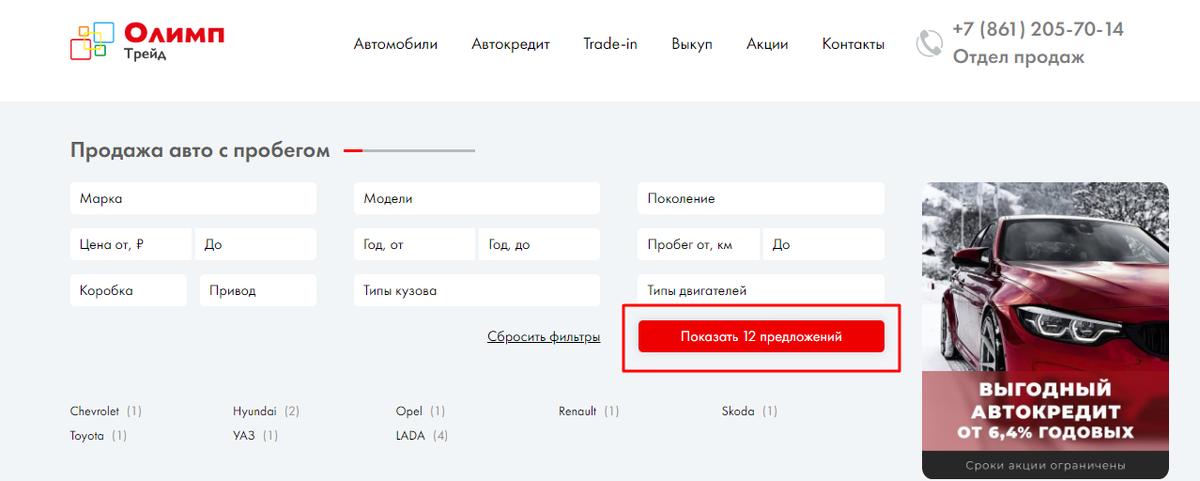Viewport: 1200px width, 481px height.
Task: Select the Toyota (1) brand link
Action: [98, 436]
